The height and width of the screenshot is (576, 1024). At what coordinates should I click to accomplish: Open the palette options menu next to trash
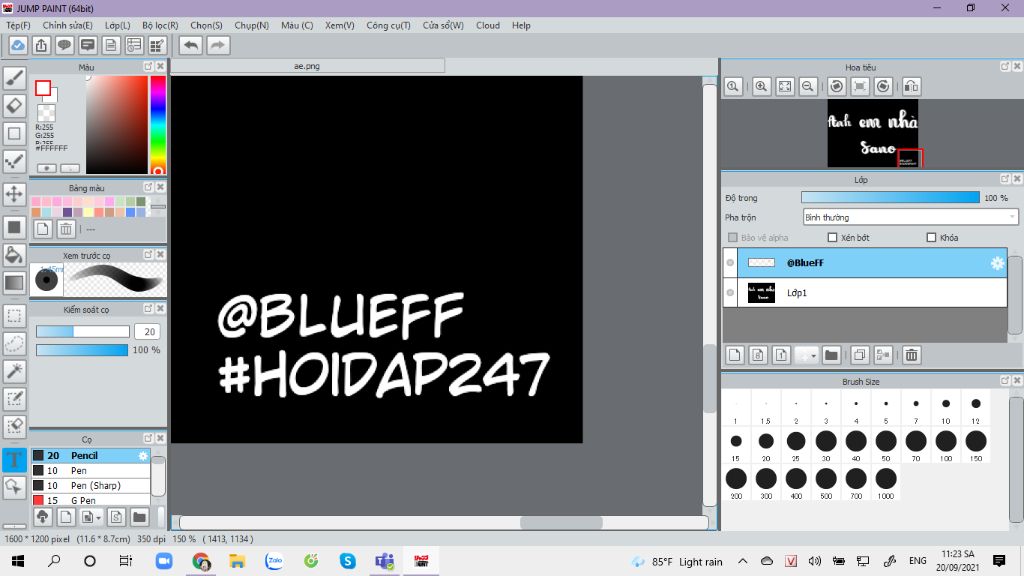tap(90, 229)
